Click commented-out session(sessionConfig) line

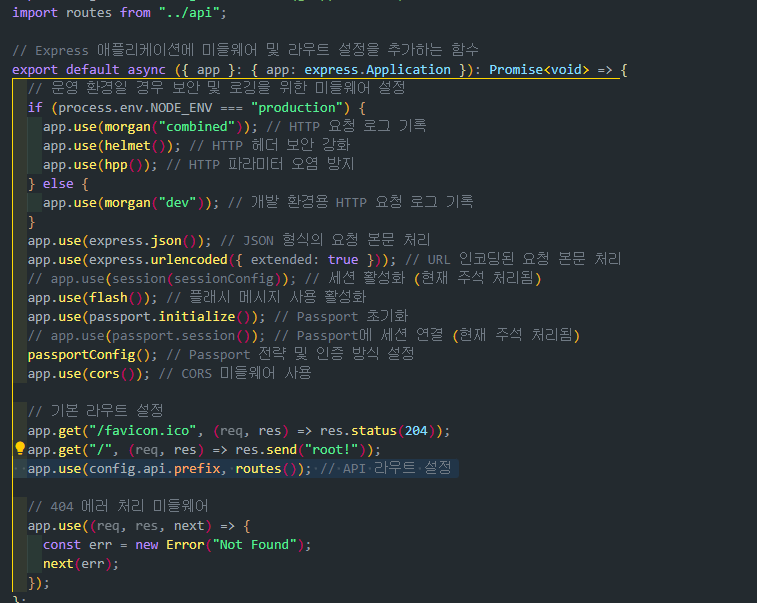(x=284, y=279)
